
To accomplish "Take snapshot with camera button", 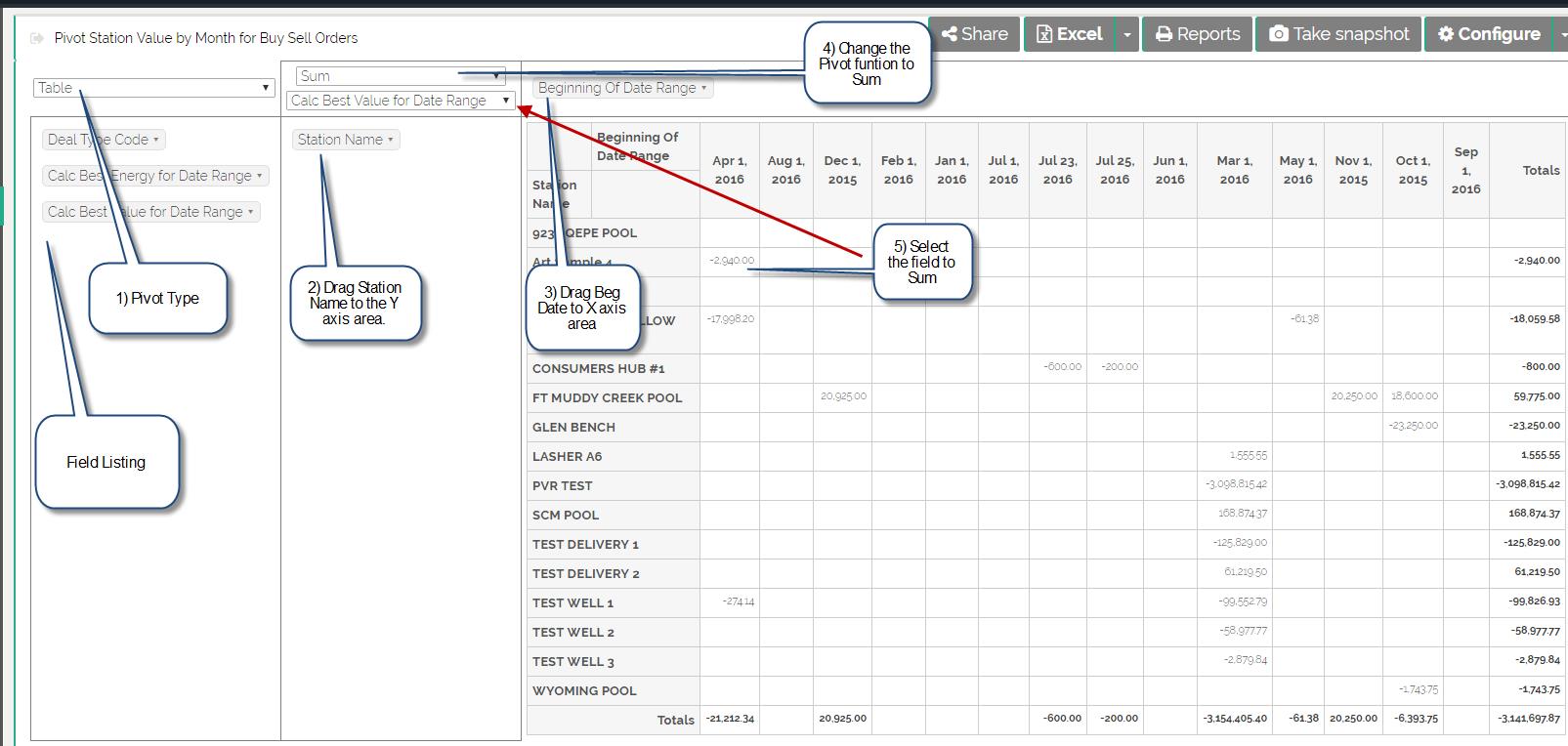I will point(1338,34).
